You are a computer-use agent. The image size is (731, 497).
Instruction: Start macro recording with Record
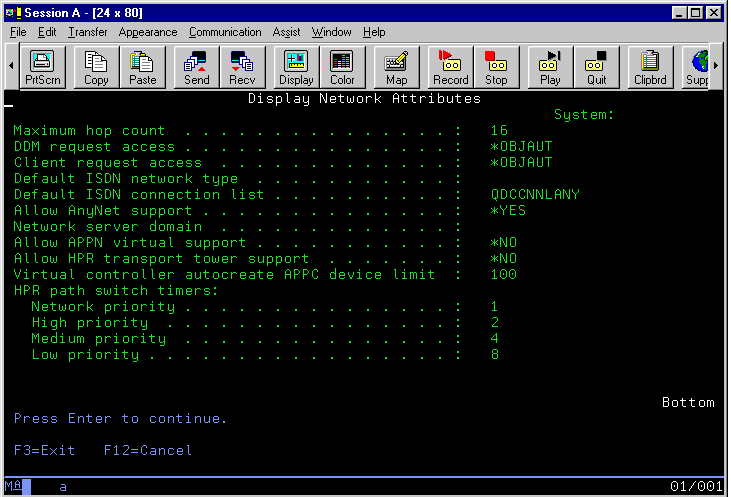pos(450,67)
